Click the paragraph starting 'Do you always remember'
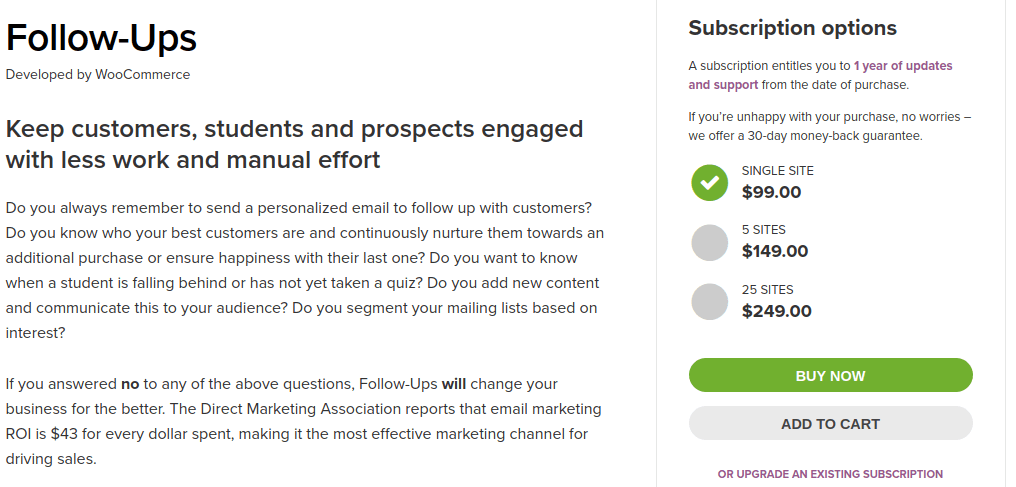 (305, 270)
